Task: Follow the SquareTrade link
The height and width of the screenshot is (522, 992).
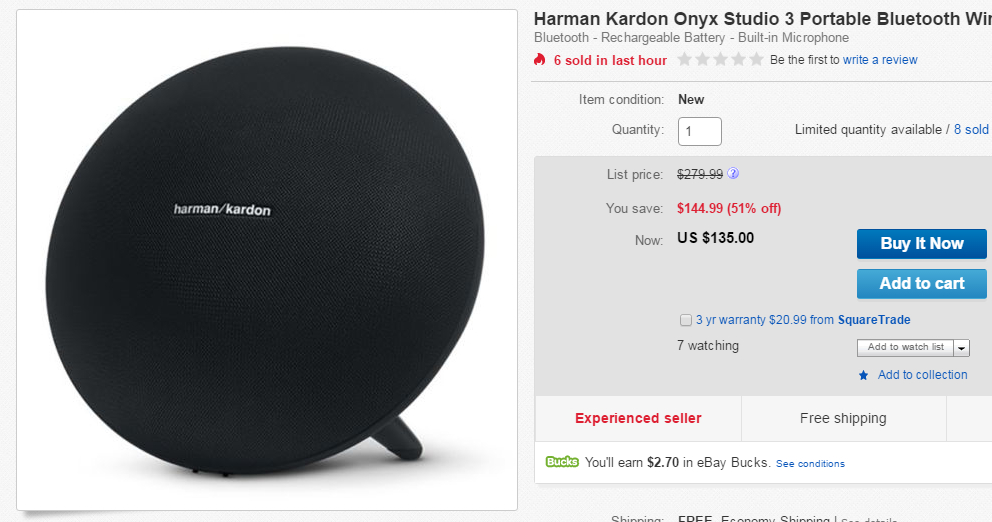Action: click(x=874, y=320)
